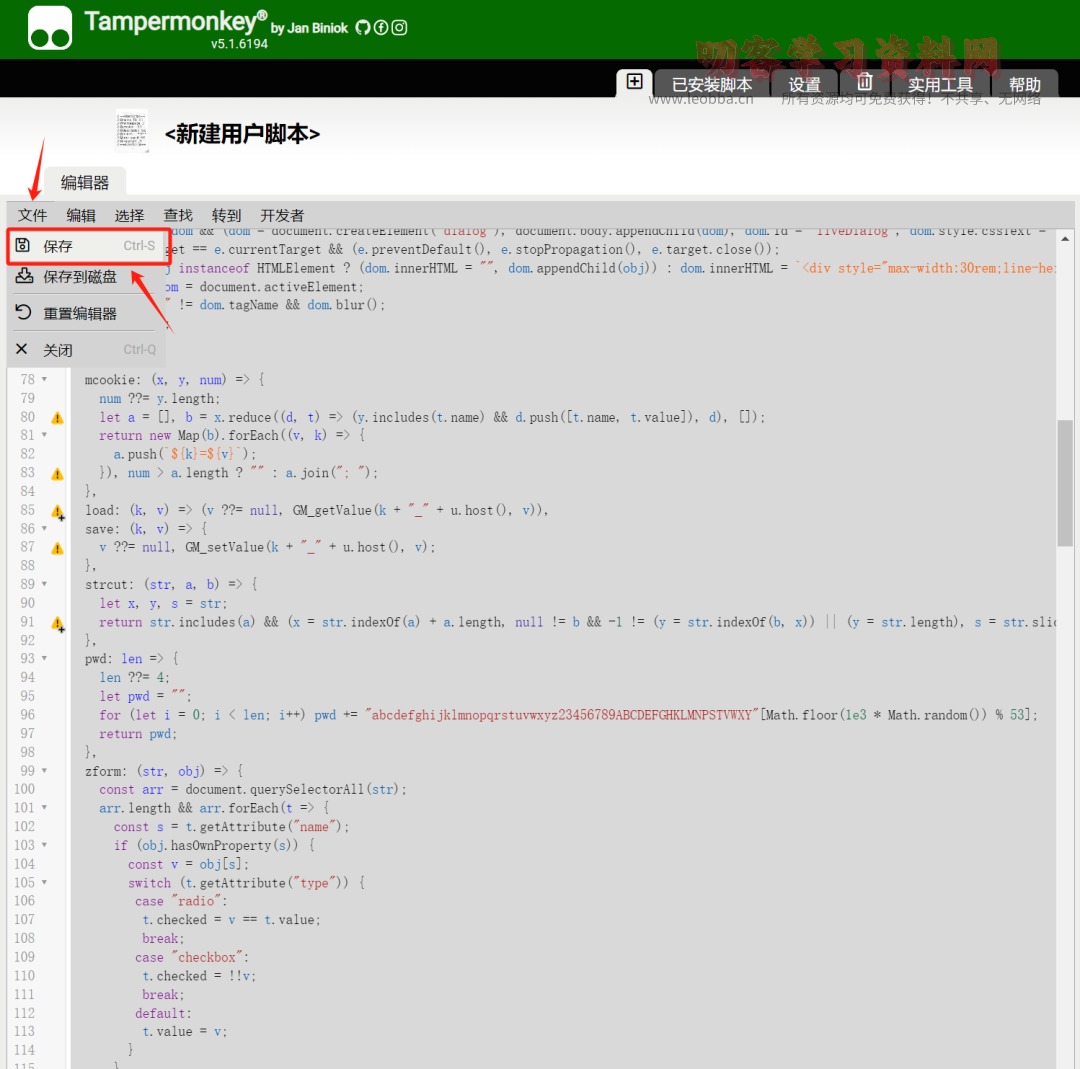Switch to the 已安装脚本 tab
The height and width of the screenshot is (1069, 1080).
711,85
